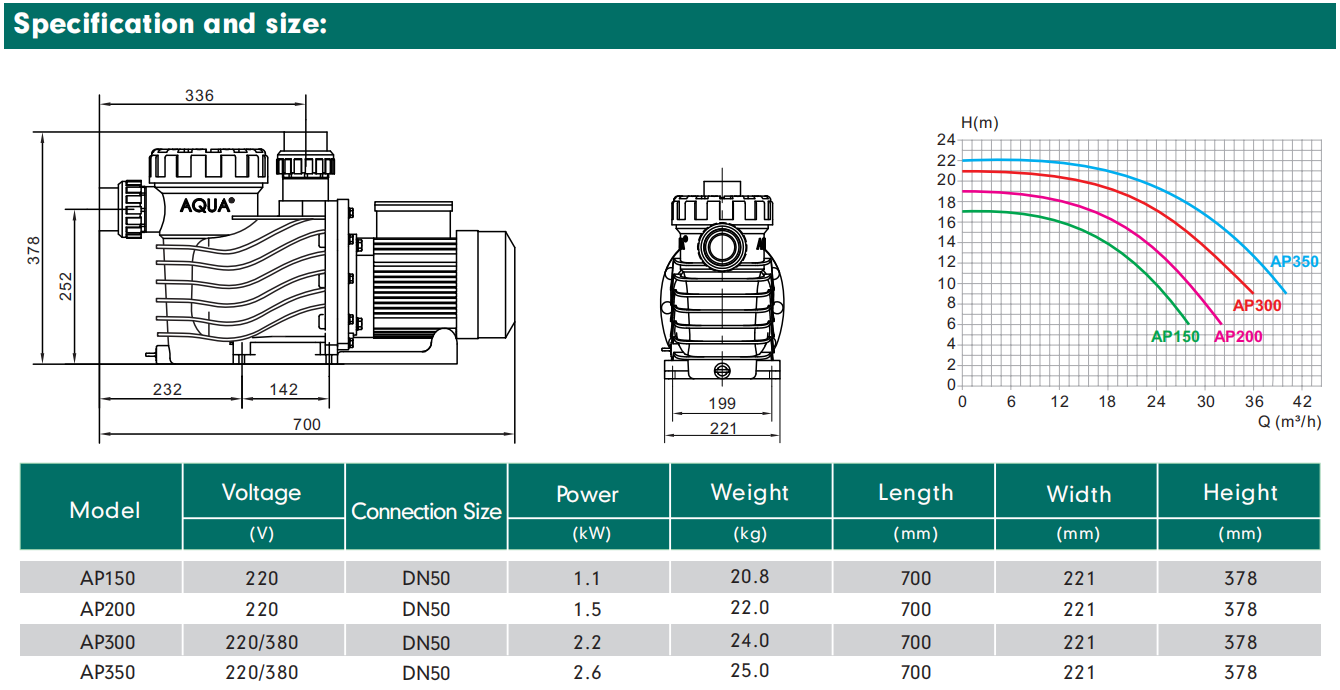Click the 25.0 weight cell
1340x690 pixels.
coord(750,670)
